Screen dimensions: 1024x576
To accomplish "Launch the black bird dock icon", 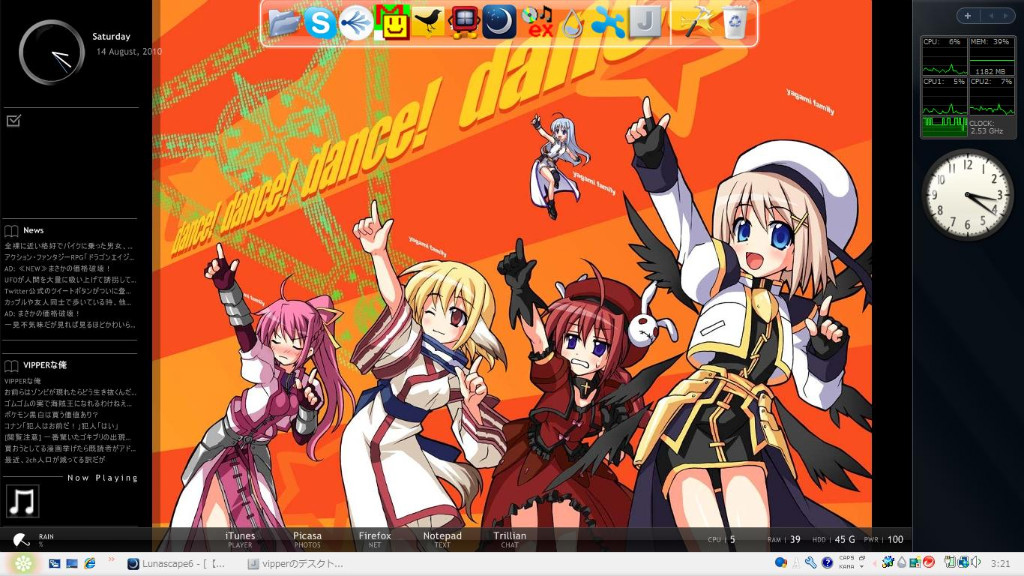I will [x=428, y=22].
